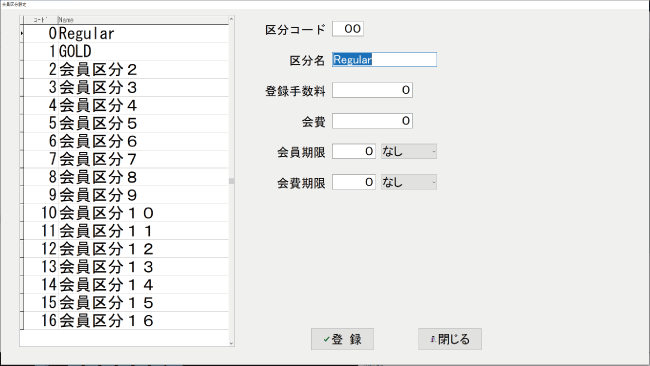Click the 区分コード input field

[348, 29]
